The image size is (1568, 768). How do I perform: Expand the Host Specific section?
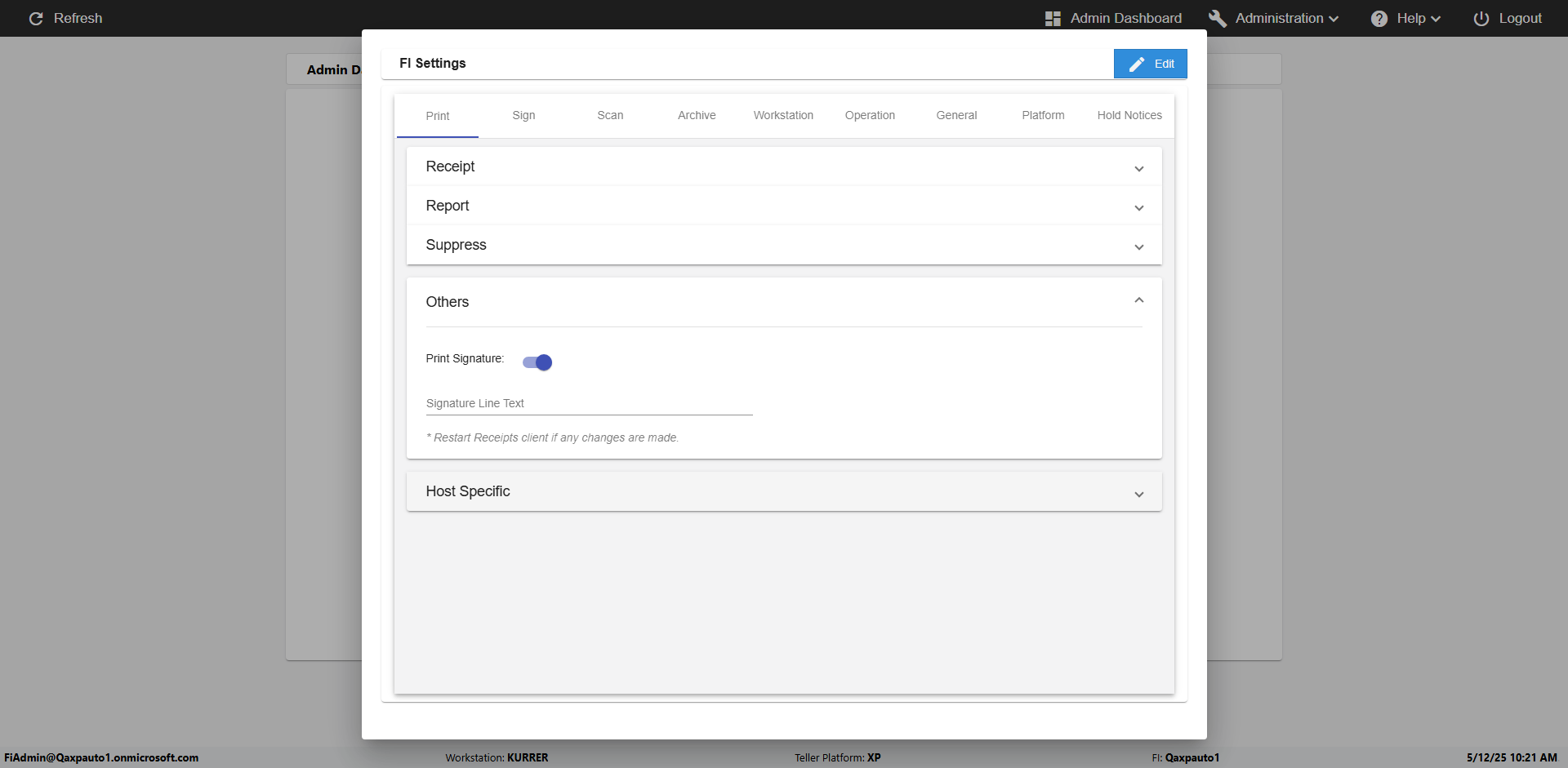point(783,491)
